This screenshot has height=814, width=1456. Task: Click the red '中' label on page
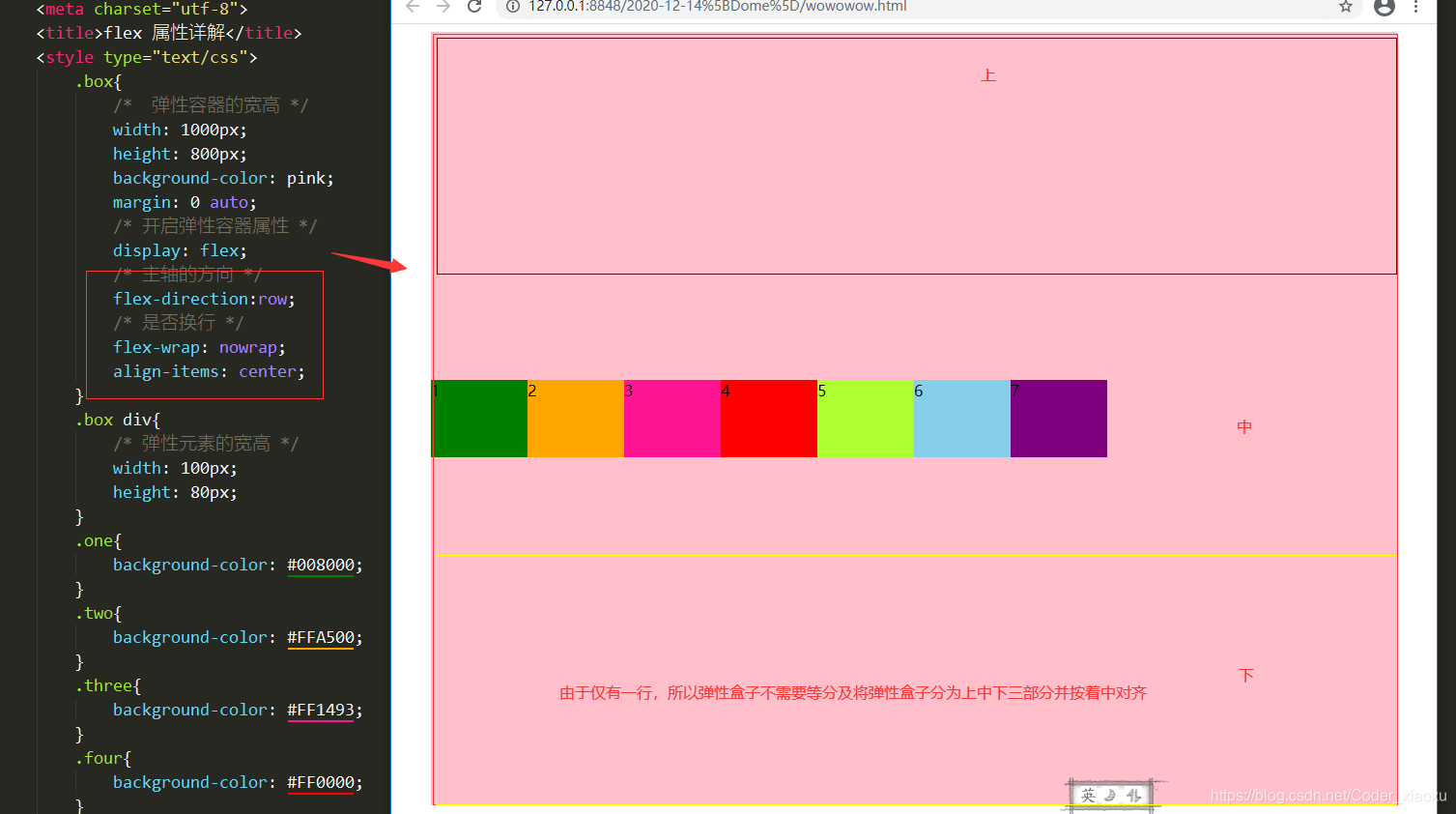[x=1244, y=426]
